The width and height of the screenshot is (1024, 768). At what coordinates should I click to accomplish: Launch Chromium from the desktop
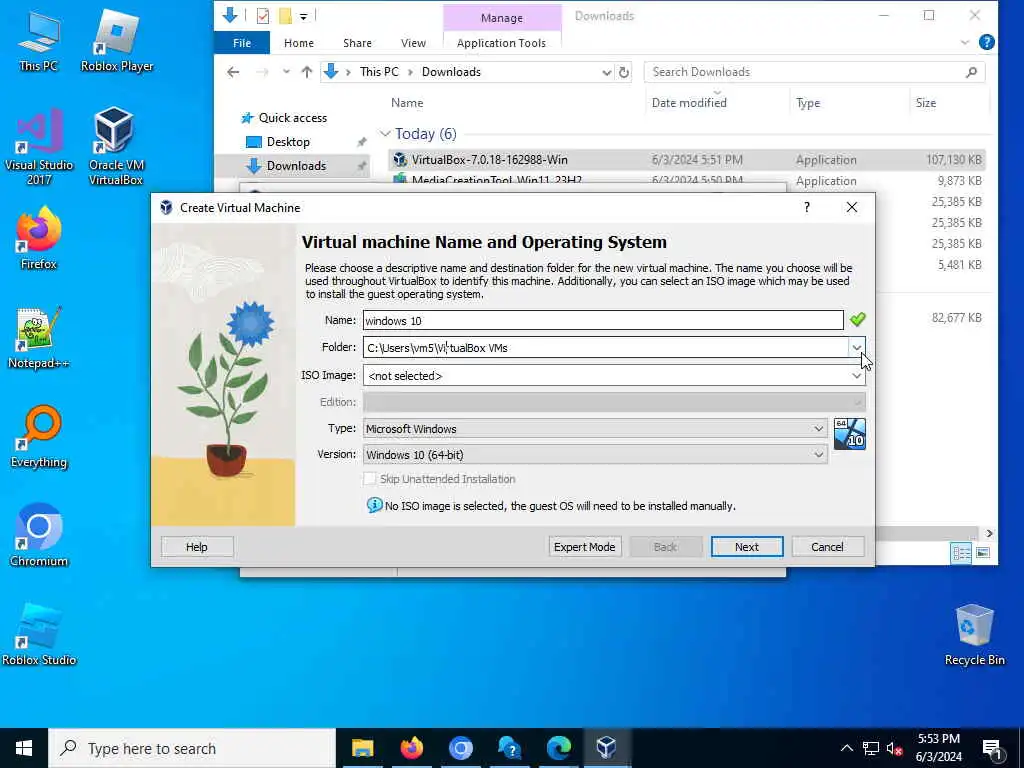tap(39, 536)
